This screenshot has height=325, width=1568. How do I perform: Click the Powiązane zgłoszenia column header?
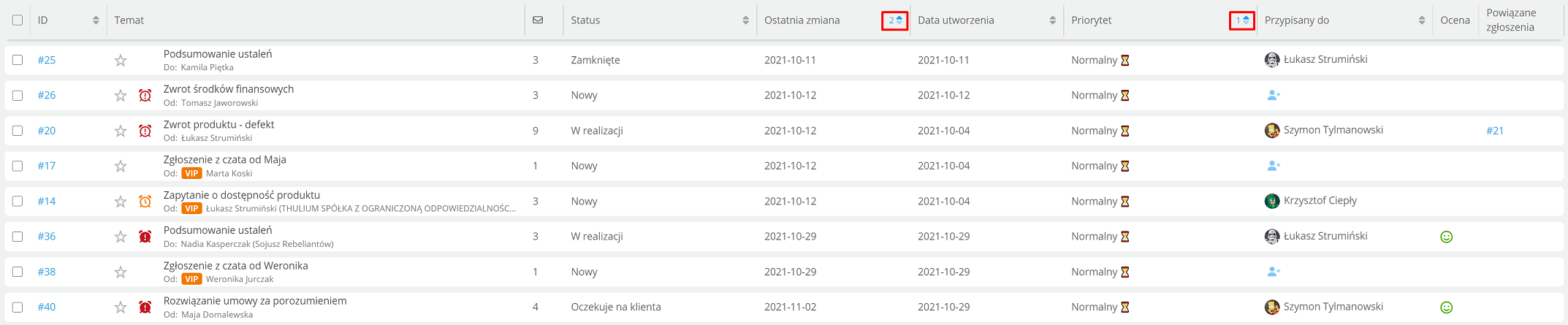coord(1510,20)
